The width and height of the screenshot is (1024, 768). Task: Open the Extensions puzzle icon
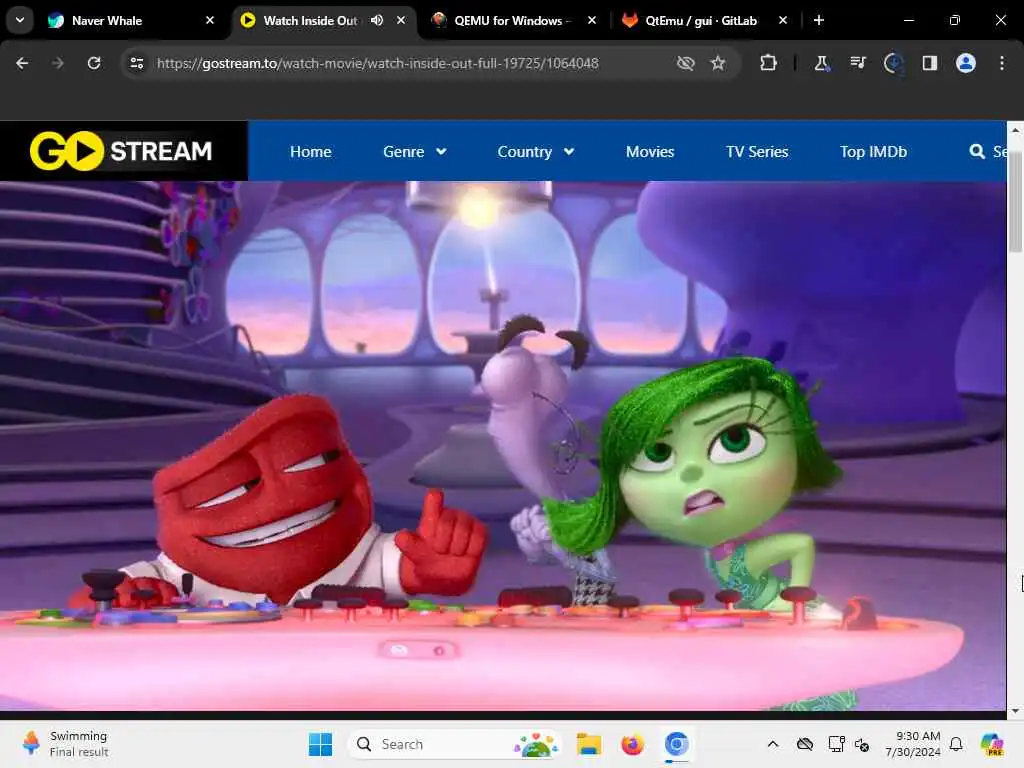tap(769, 63)
